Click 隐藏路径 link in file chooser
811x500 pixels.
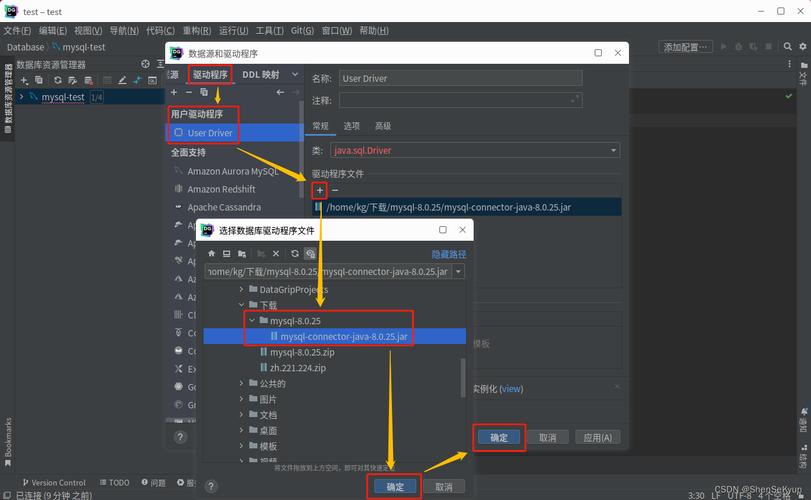[x=449, y=254]
